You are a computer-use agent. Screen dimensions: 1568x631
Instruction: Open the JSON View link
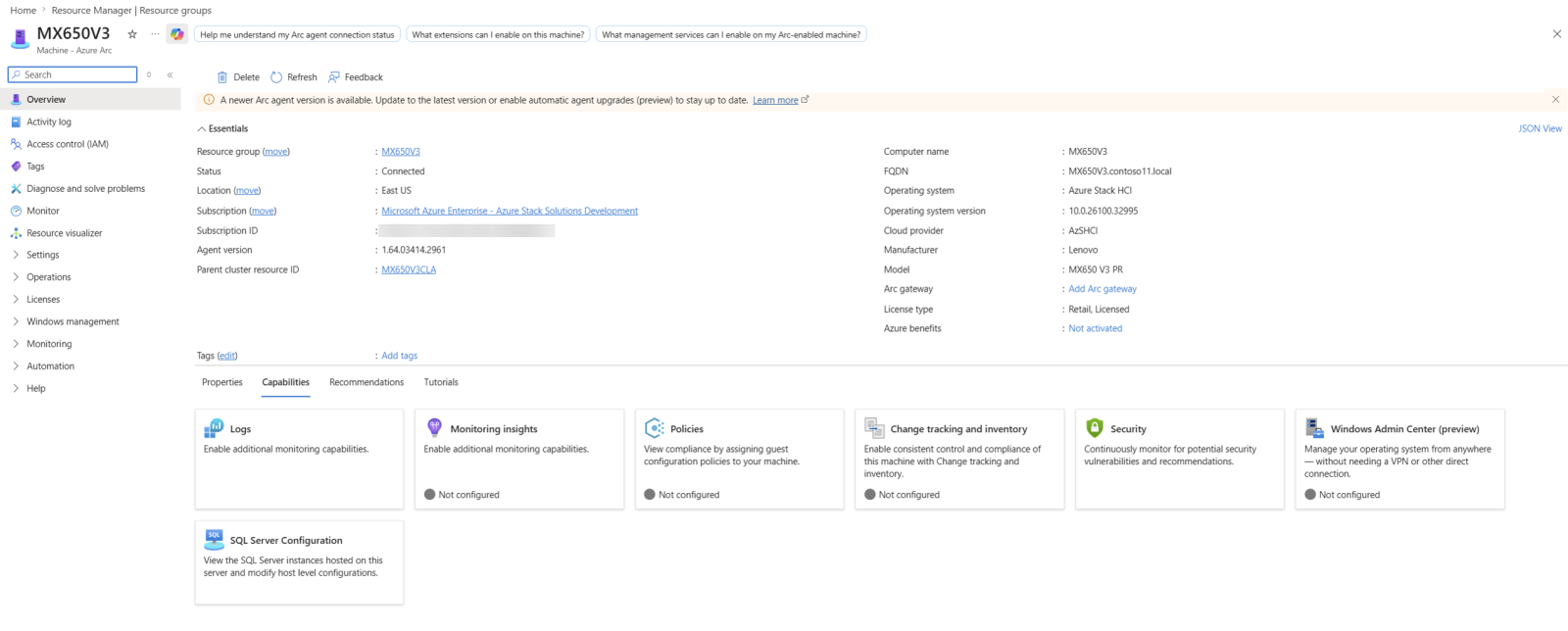tap(1540, 128)
